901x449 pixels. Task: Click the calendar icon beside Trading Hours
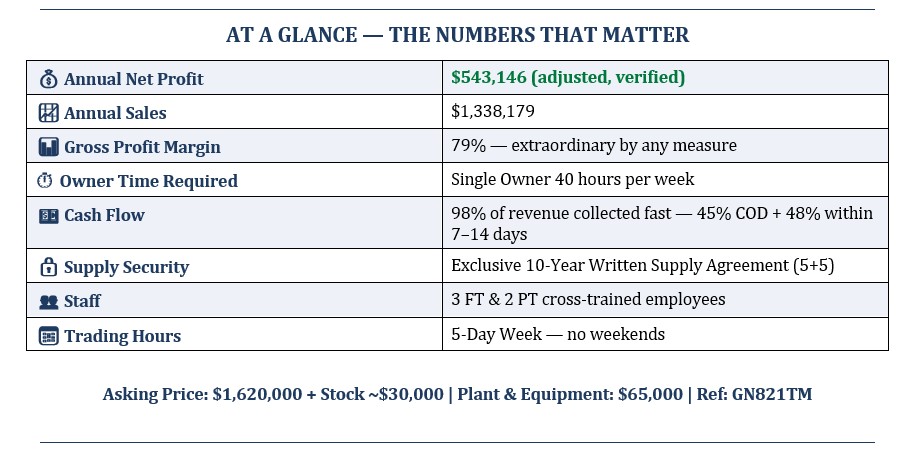pyautogui.click(x=48, y=336)
